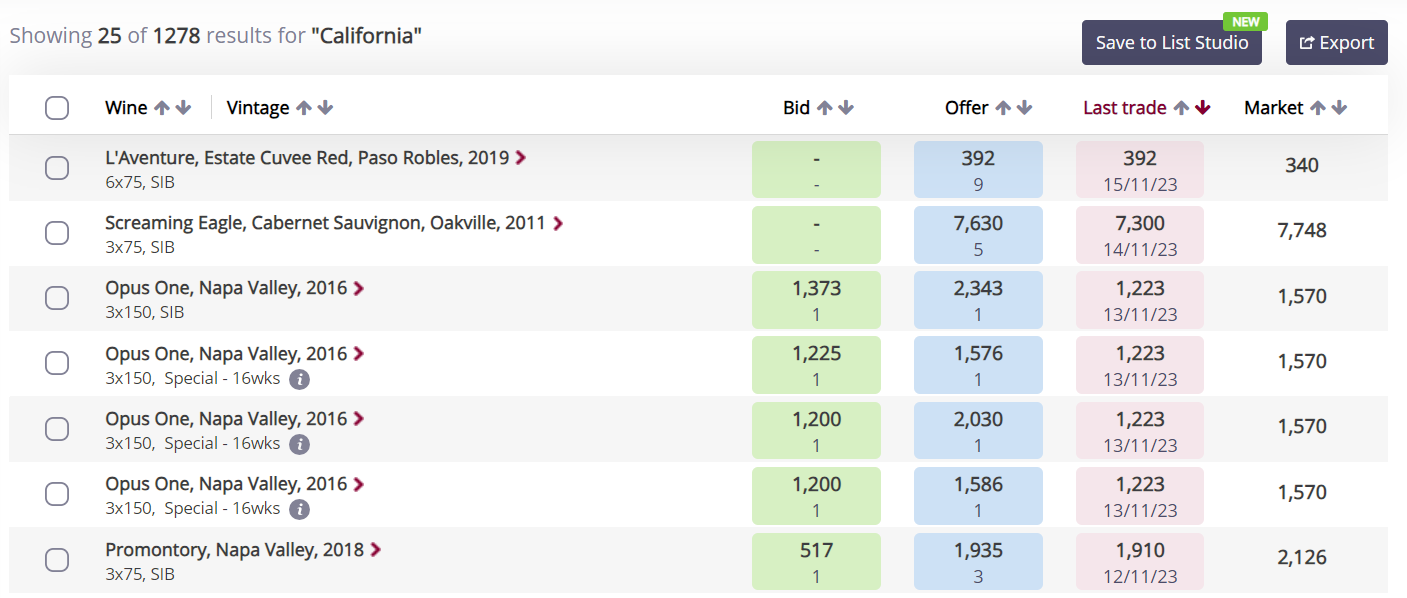Sort Market column ascending arrow
The width and height of the screenshot is (1407, 598).
[x=1318, y=108]
